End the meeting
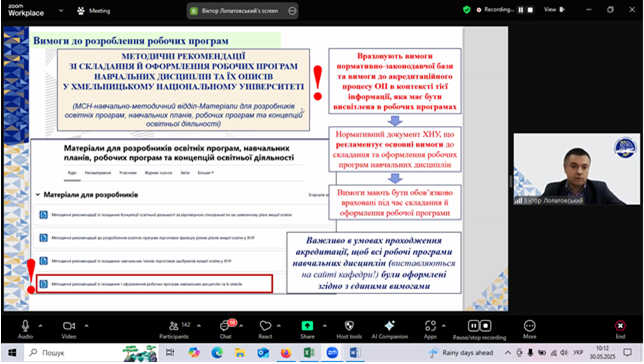 620,329
